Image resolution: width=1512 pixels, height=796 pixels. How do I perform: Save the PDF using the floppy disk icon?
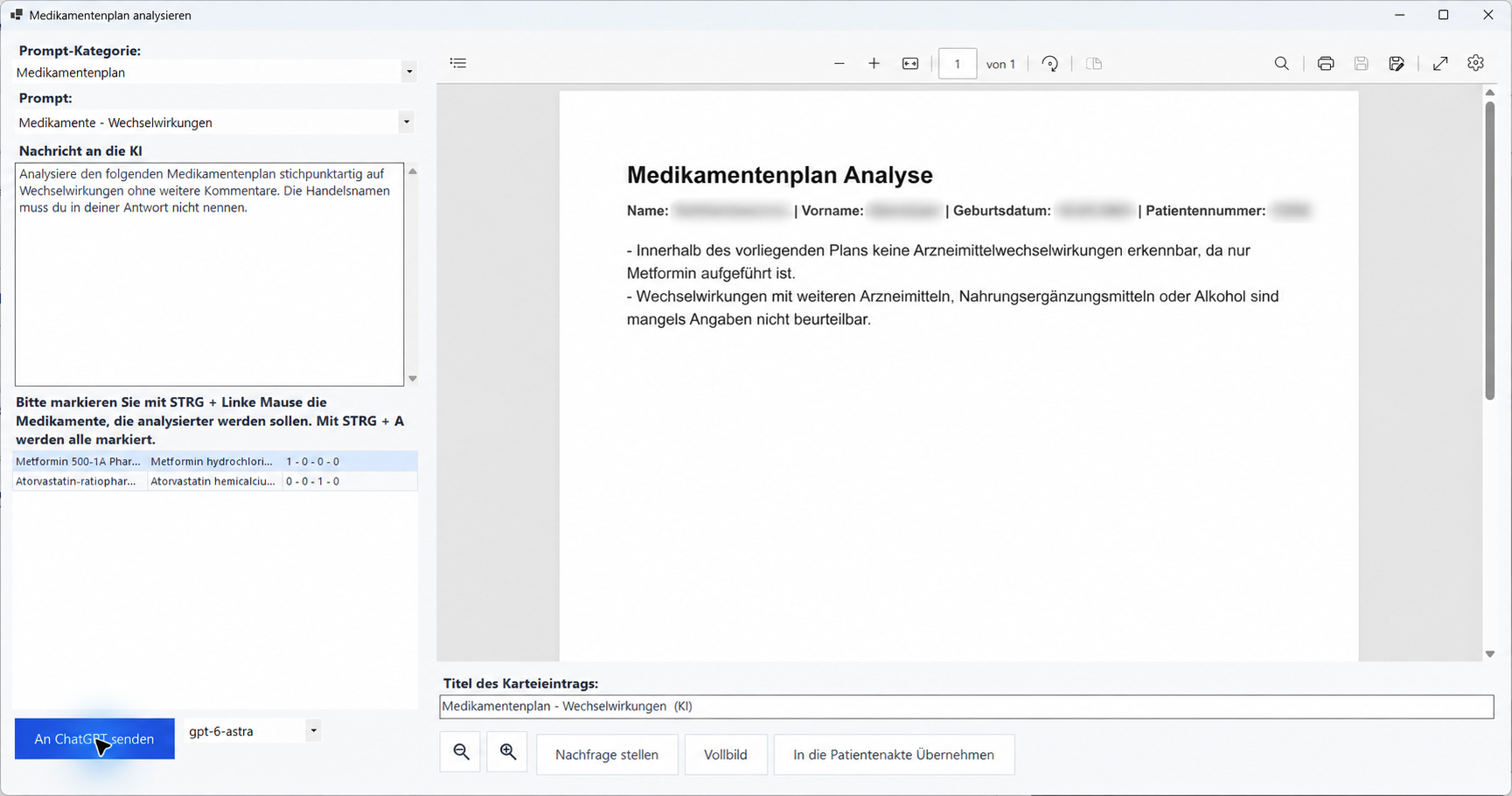1362,64
